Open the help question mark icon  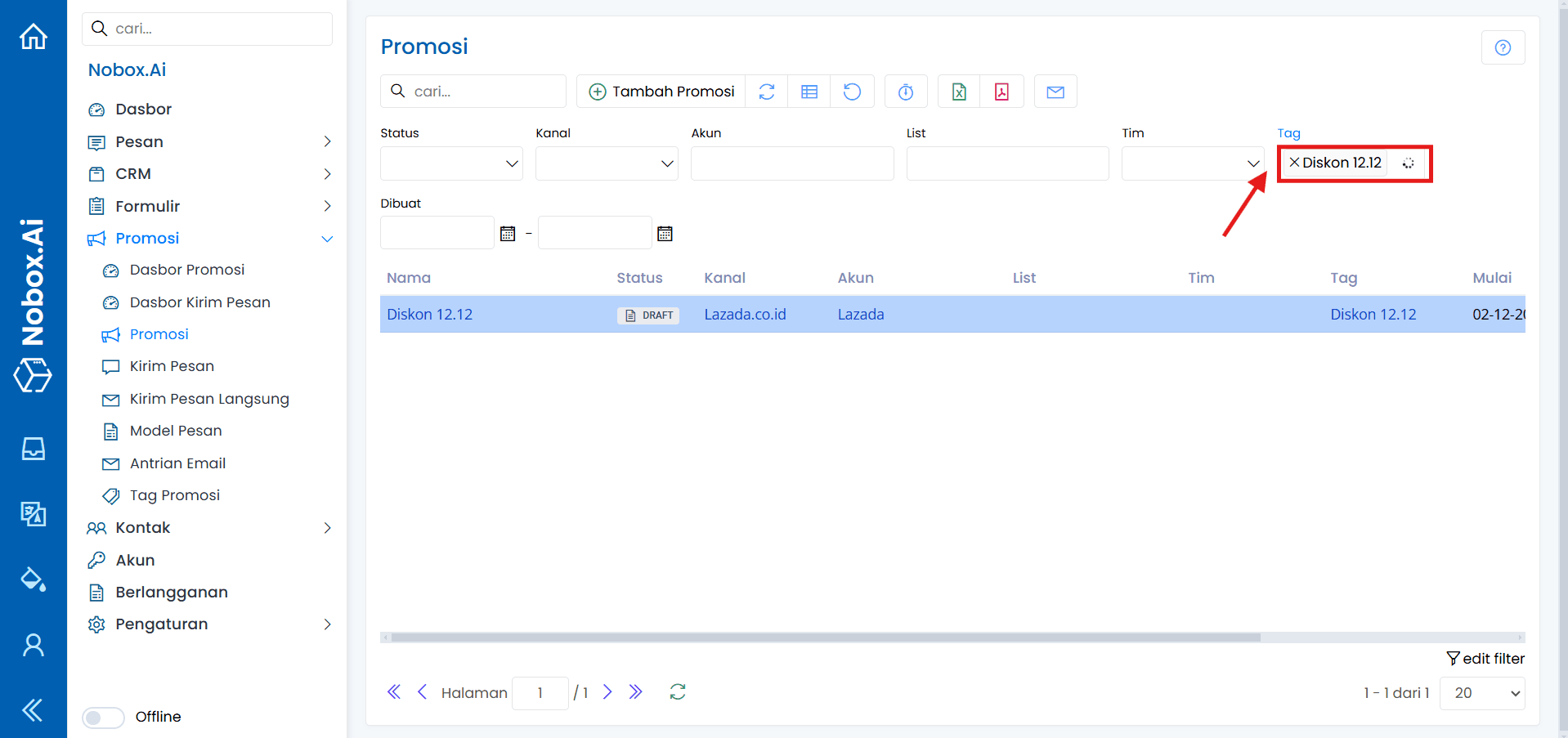tap(1503, 47)
